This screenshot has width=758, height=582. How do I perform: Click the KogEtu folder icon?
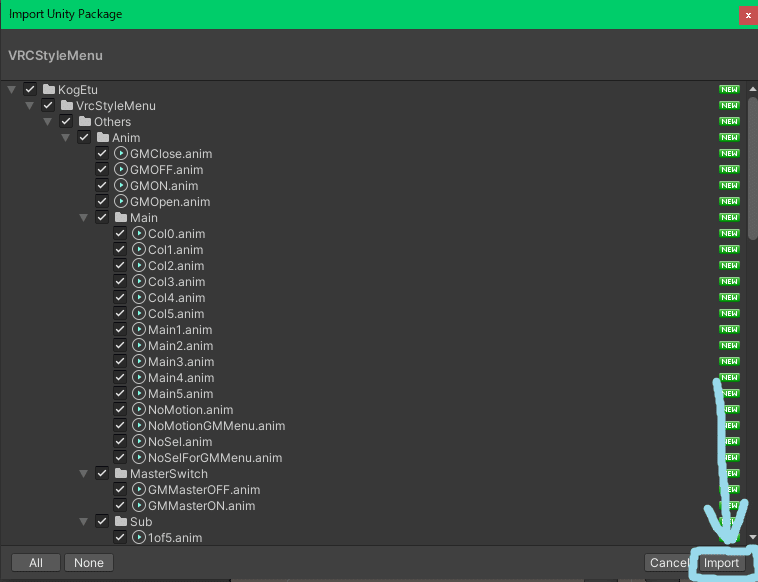pos(48,89)
